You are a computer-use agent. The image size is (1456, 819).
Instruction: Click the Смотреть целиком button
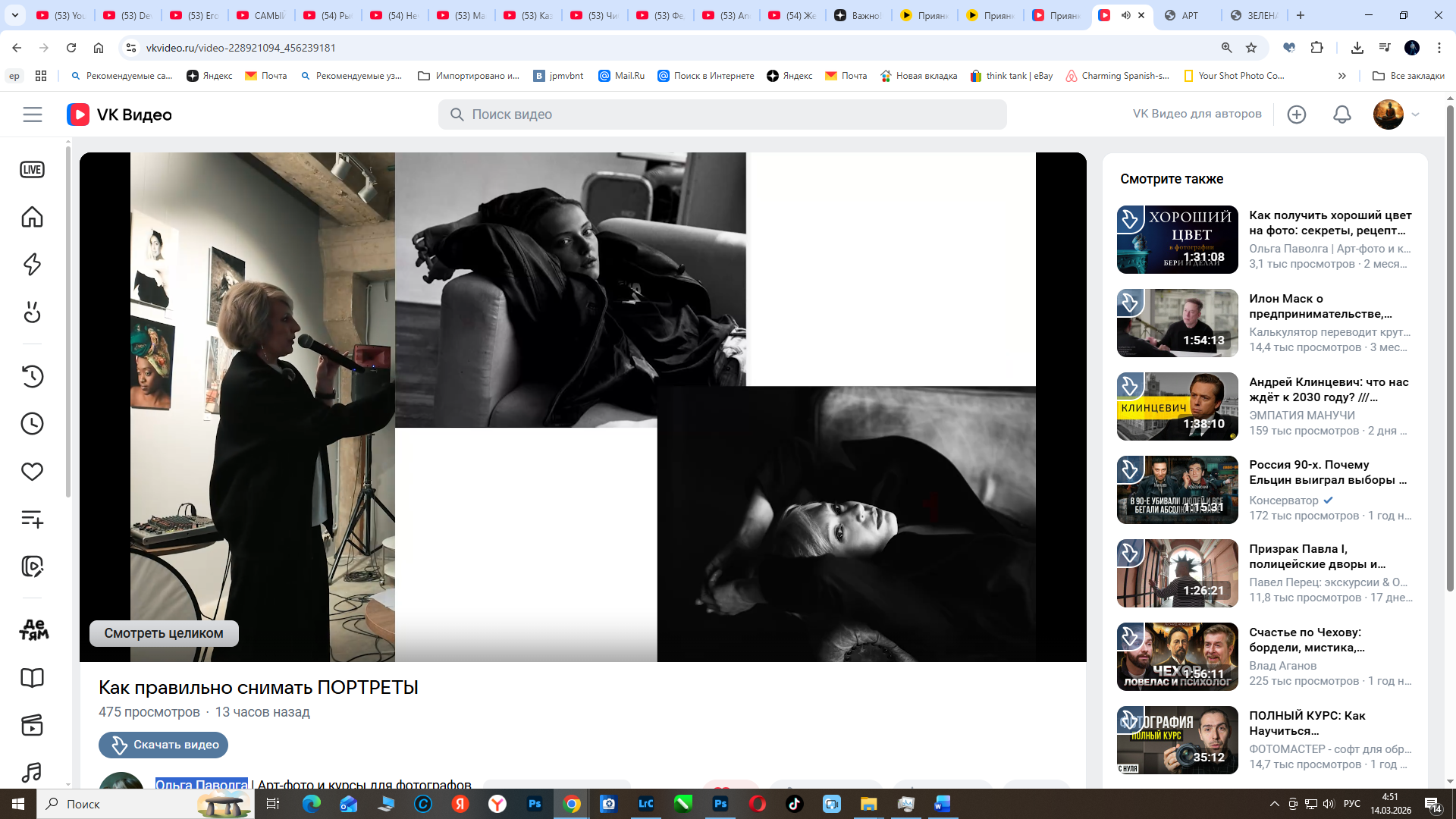[164, 633]
